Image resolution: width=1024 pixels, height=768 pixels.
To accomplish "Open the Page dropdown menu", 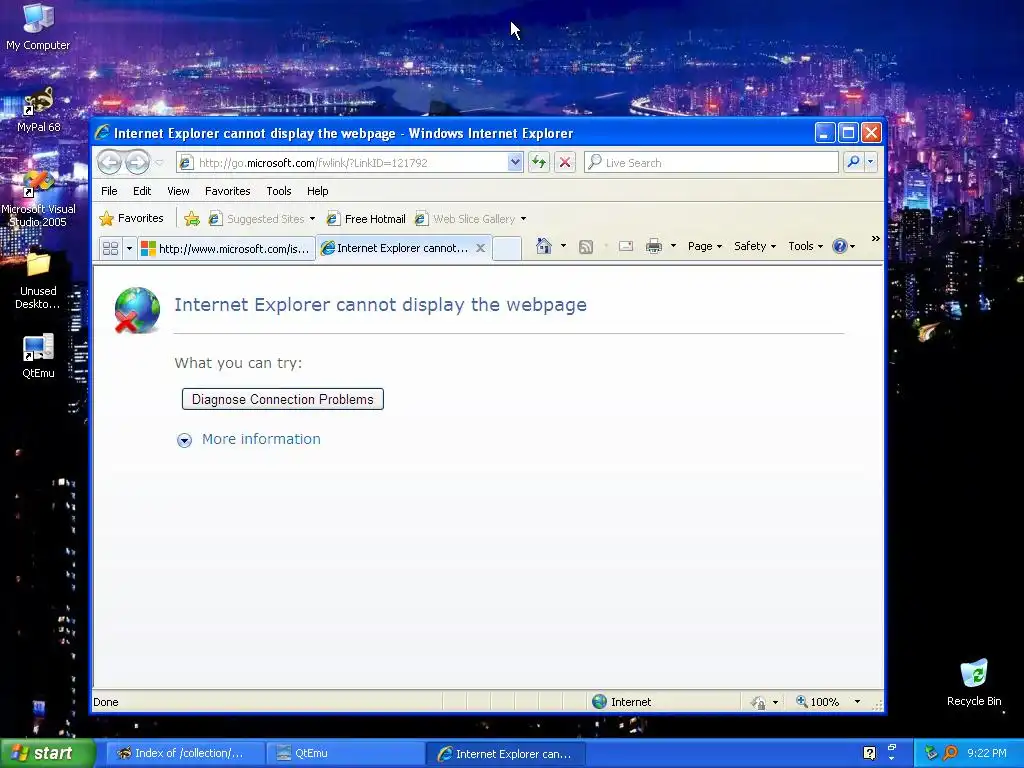I will (705, 246).
